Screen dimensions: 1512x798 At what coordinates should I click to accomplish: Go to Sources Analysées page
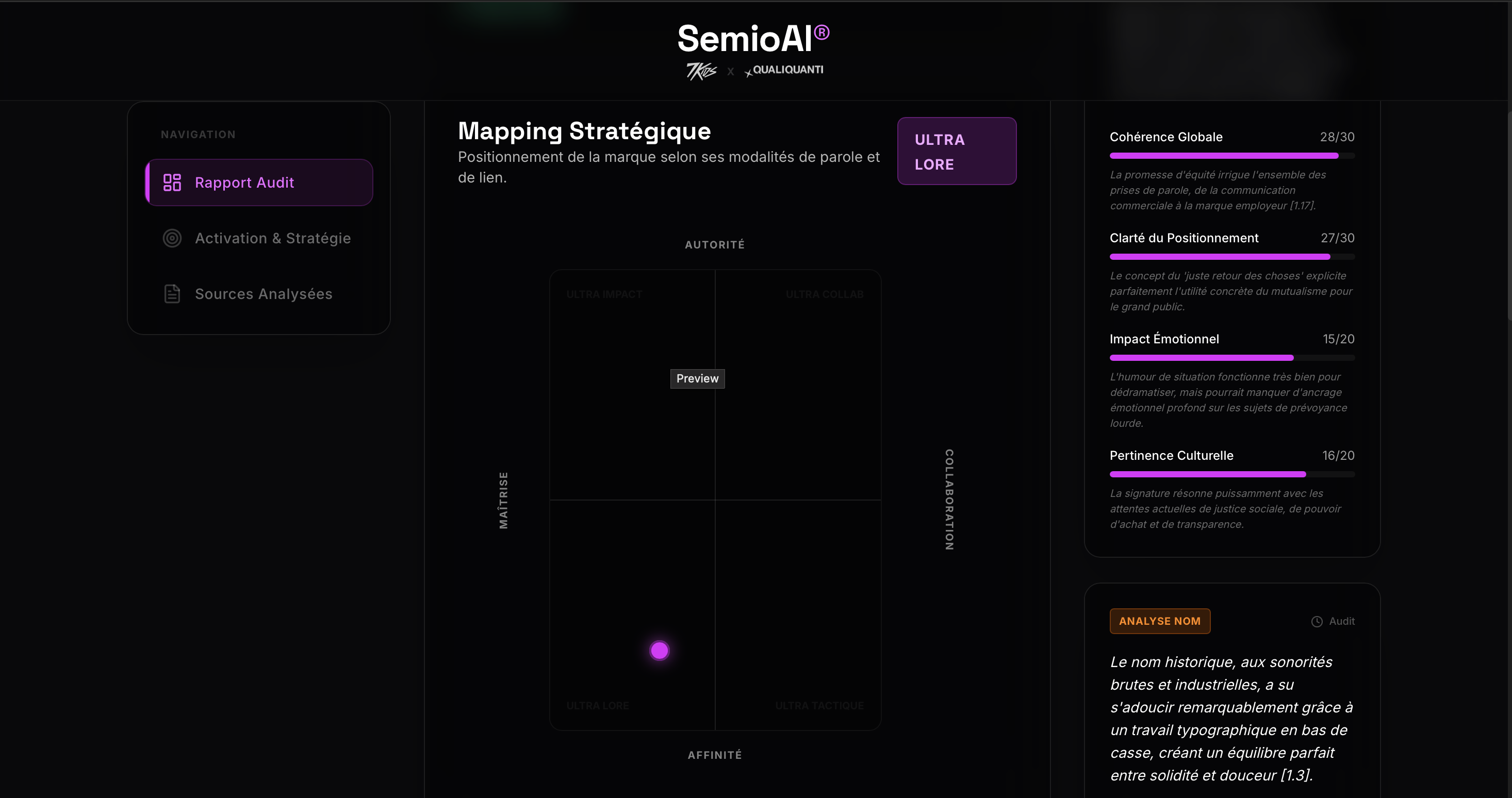[x=263, y=294]
